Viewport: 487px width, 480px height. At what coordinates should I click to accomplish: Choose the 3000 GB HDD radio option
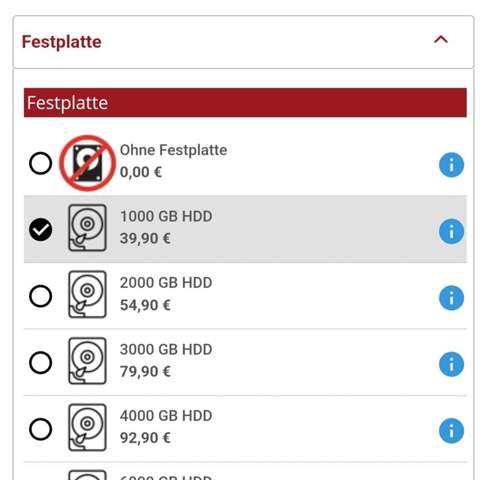40,362
